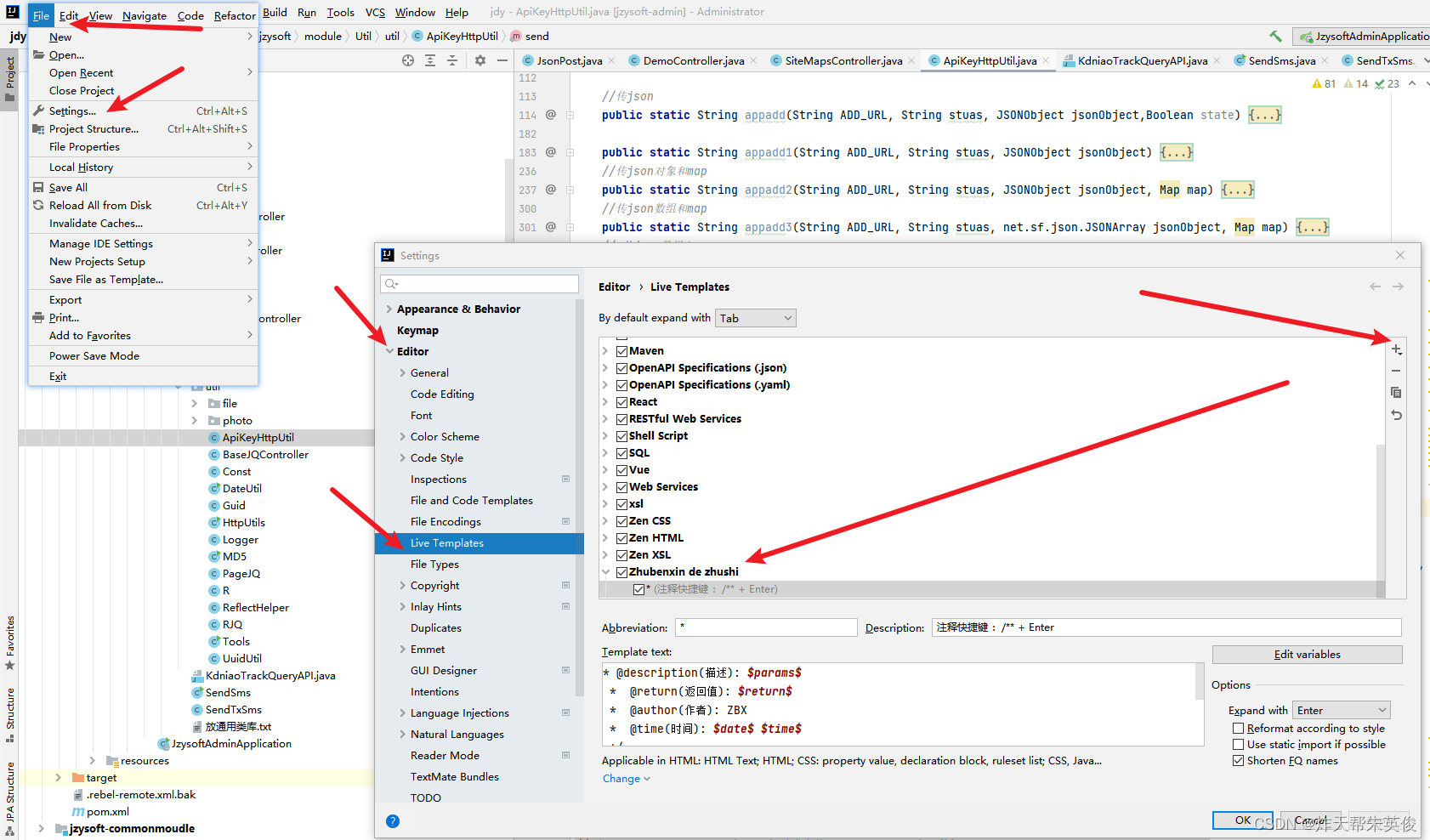Click the collapse all icon in Project panel
1430x840 pixels.
[452, 60]
